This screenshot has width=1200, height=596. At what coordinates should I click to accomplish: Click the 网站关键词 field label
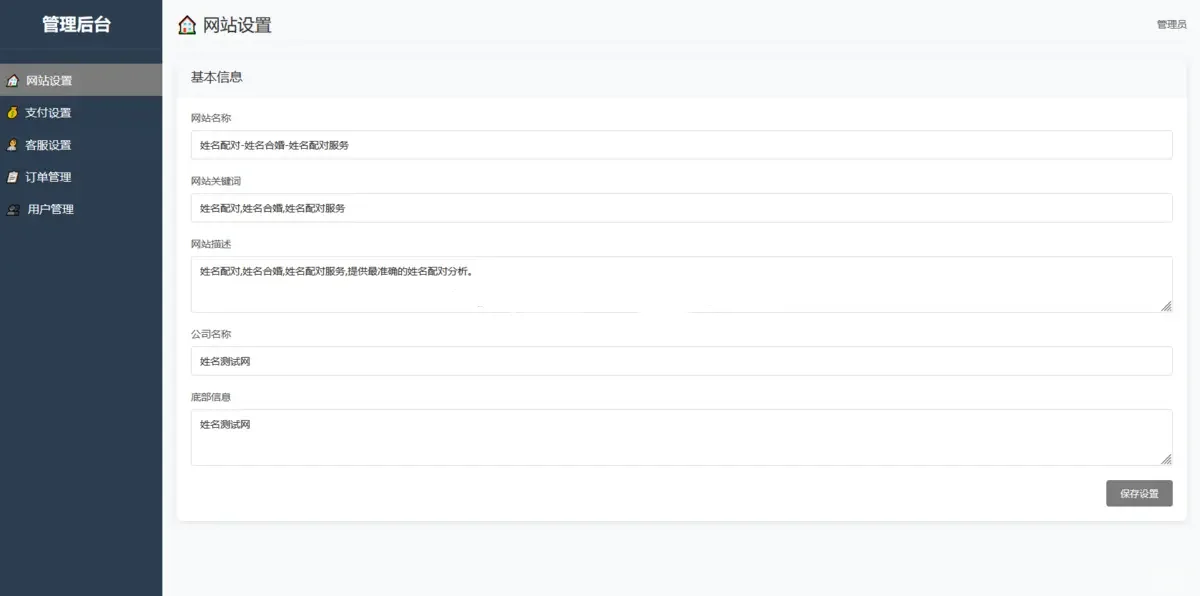point(216,181)
